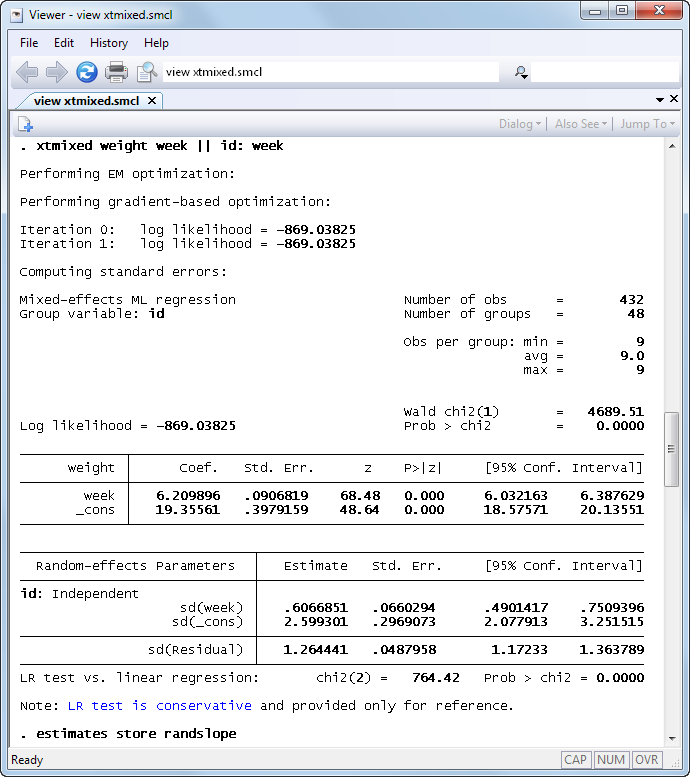Click the Print icon

[117, 72]
